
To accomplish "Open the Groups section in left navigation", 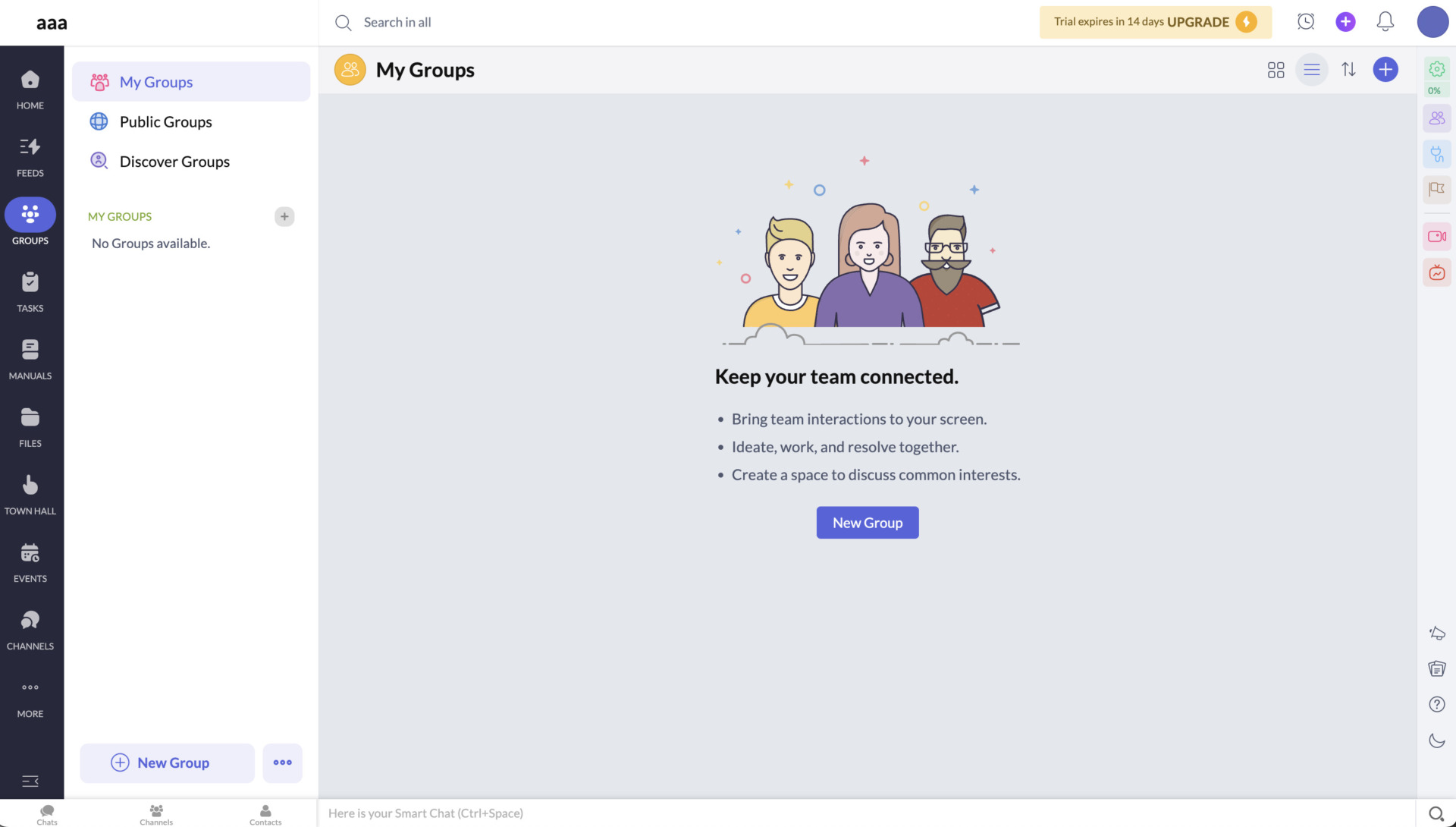I will point(30,220).
